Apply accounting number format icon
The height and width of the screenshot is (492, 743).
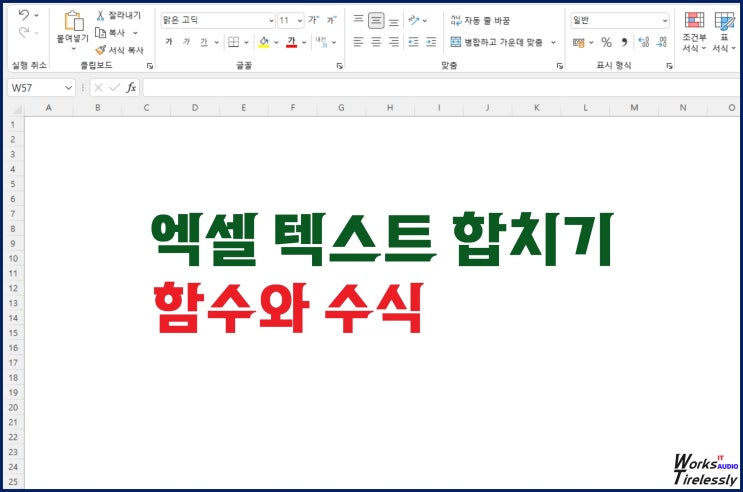click(579, 43)
